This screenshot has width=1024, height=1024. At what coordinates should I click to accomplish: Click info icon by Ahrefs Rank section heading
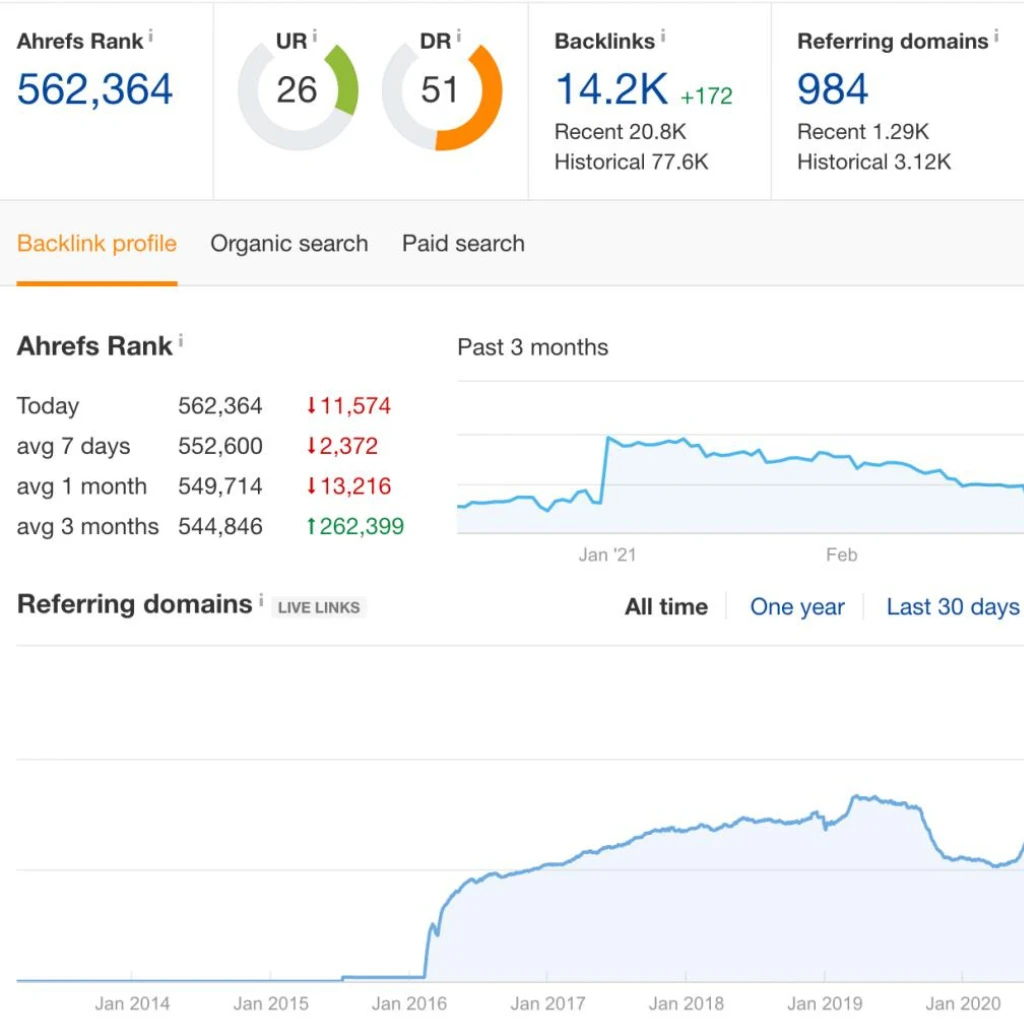pyautogui.click(x=181, y=341)
